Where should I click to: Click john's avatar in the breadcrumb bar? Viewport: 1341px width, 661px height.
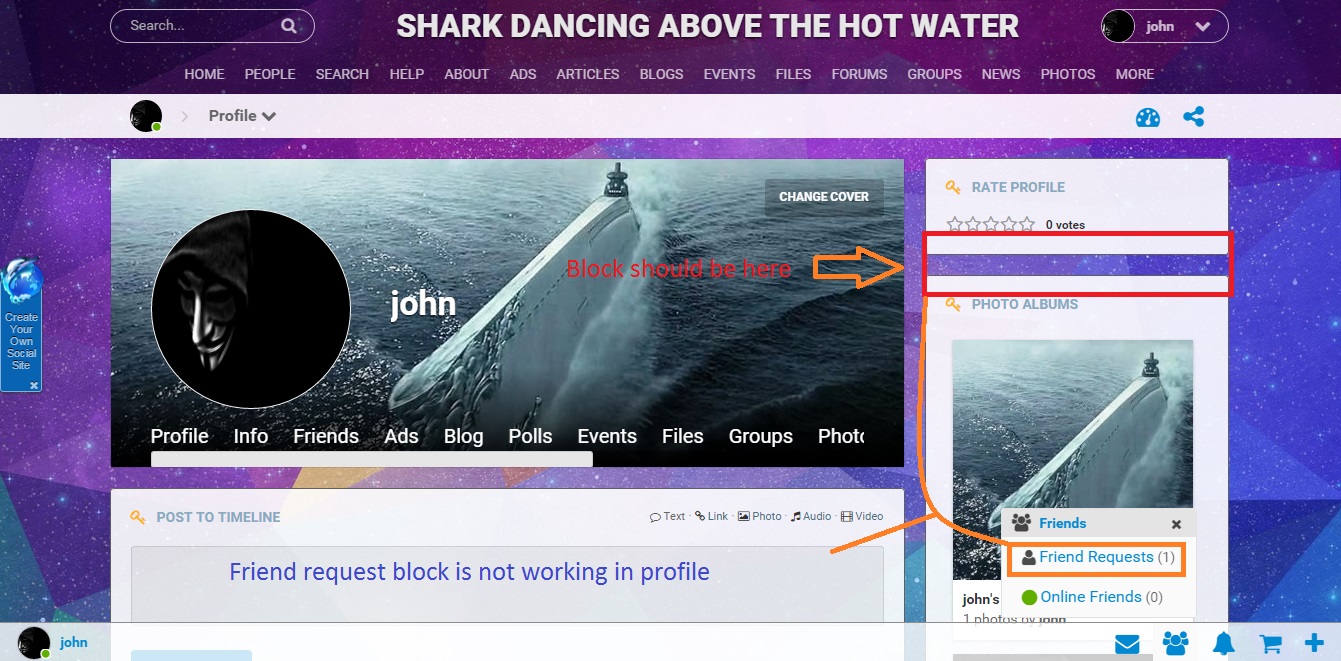click(x=146, y=116)
